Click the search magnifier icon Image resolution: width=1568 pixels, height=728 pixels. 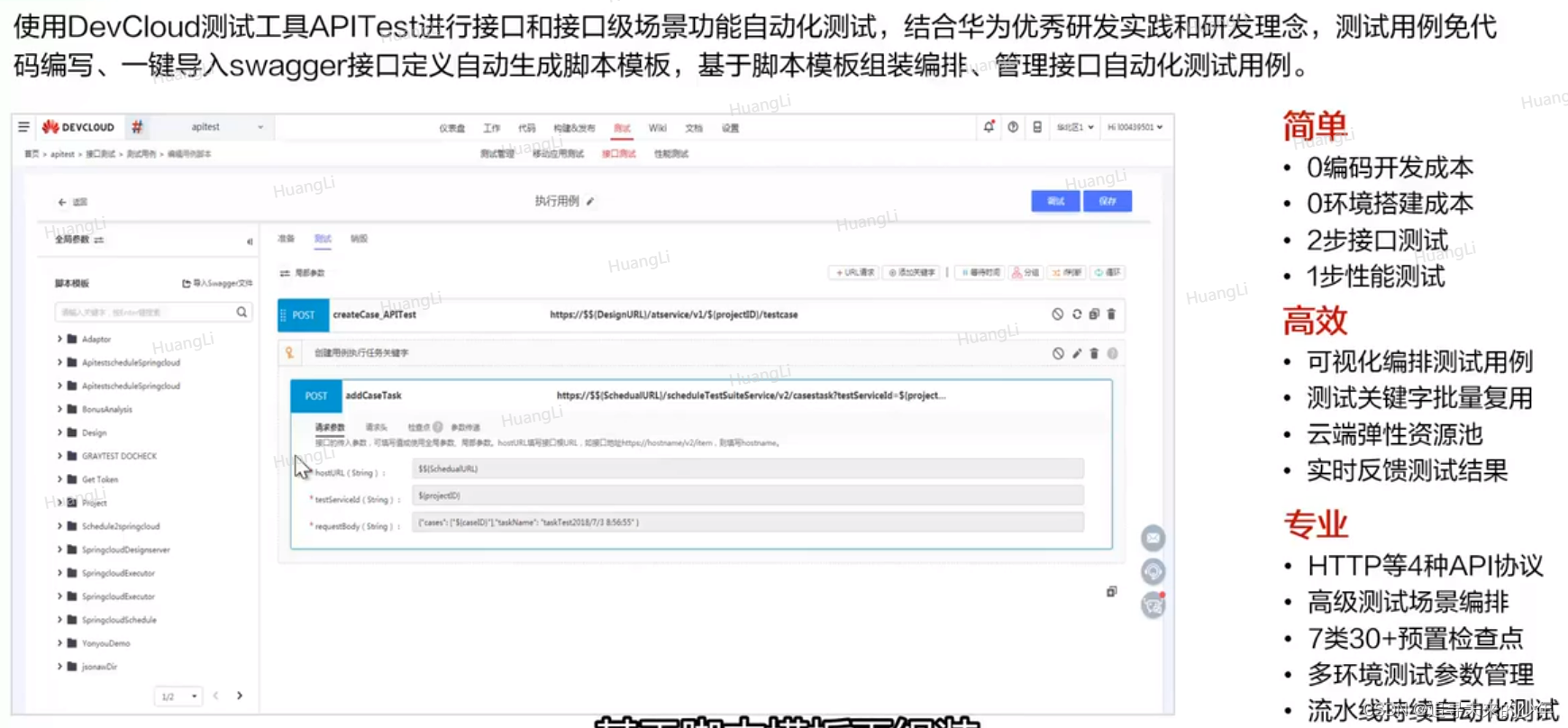click(x=242, y=312)
